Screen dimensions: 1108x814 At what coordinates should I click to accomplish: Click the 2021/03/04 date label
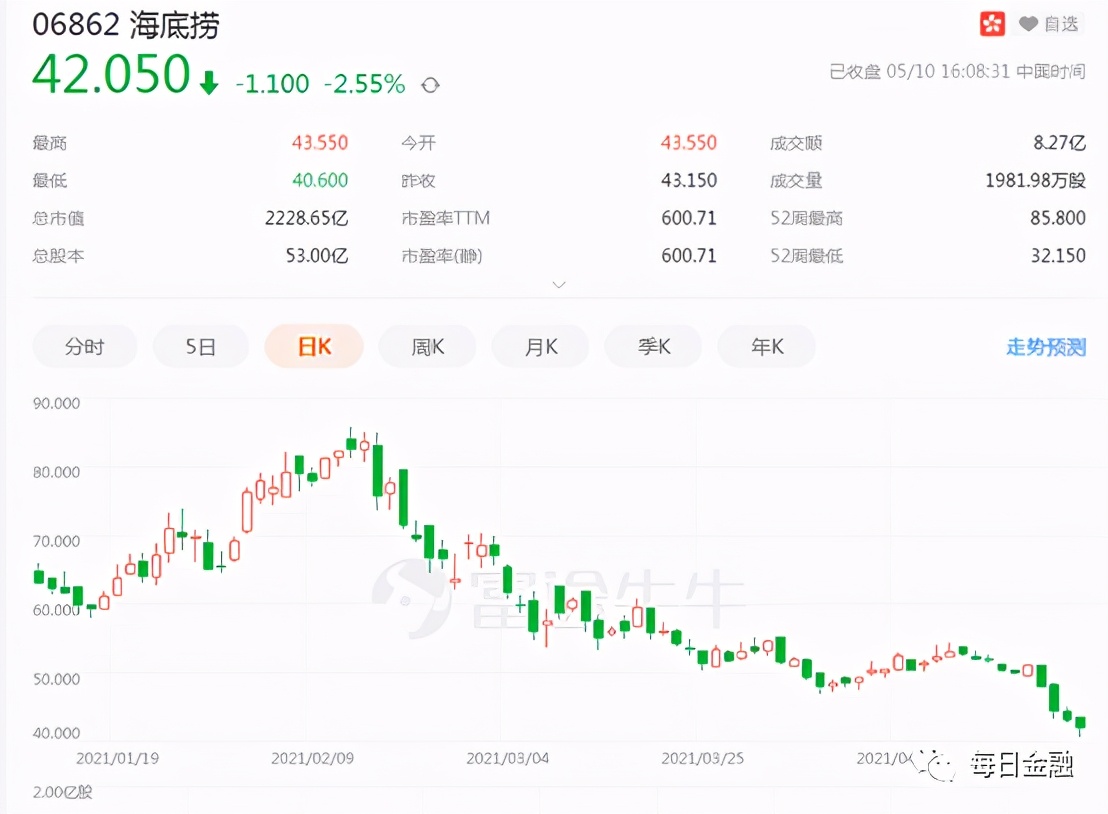507,758
